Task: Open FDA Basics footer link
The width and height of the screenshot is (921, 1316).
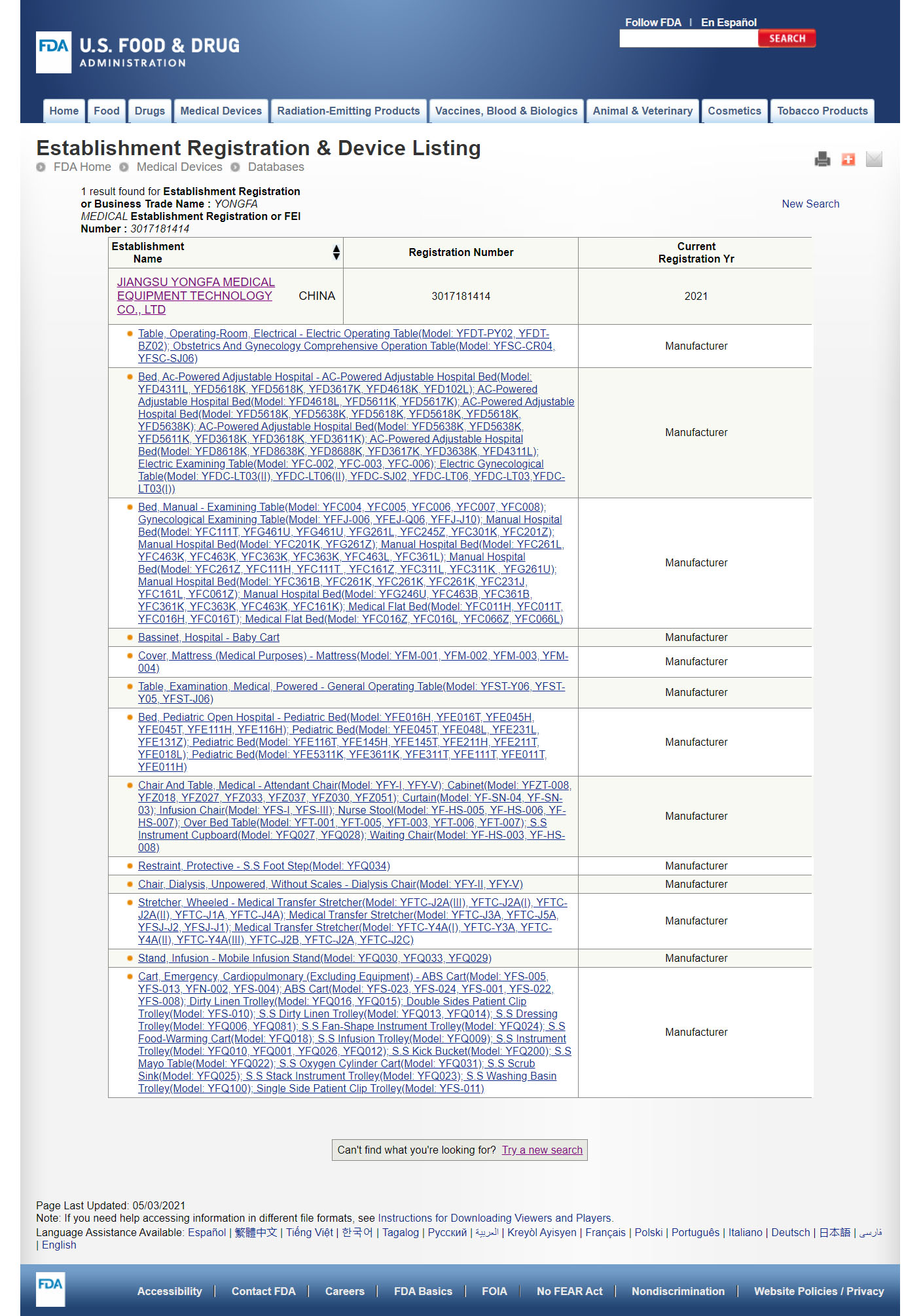Action: (x=423, y=1291)
